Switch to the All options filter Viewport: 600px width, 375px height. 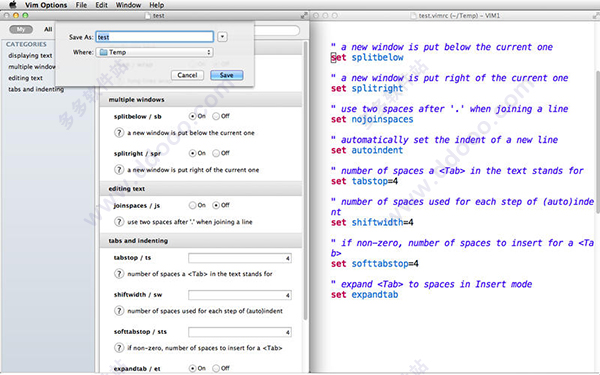48,29
